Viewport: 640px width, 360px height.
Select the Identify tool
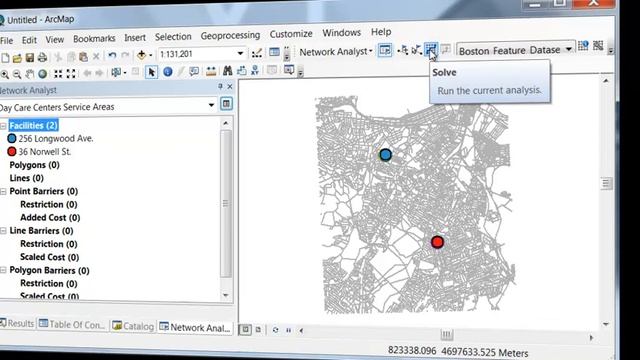pyautogui.click(x=167, y=72)
